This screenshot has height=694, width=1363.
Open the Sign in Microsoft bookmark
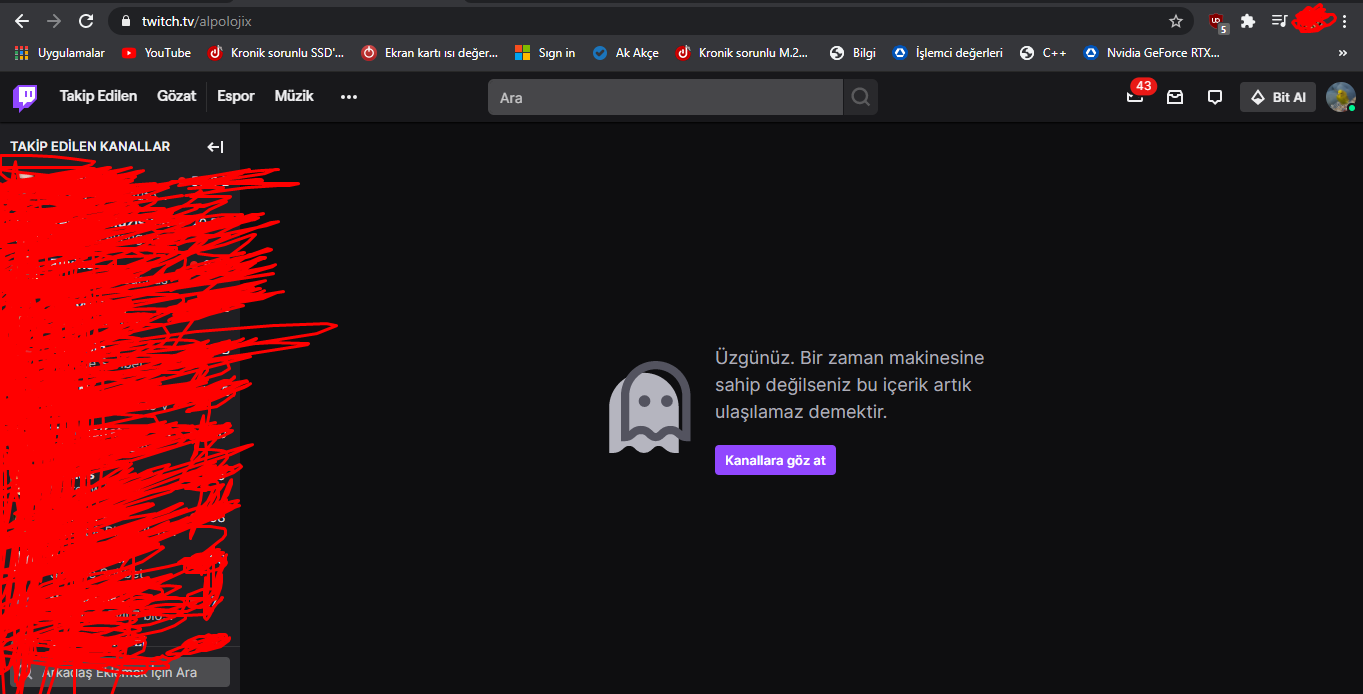click(x=545, y=53)
